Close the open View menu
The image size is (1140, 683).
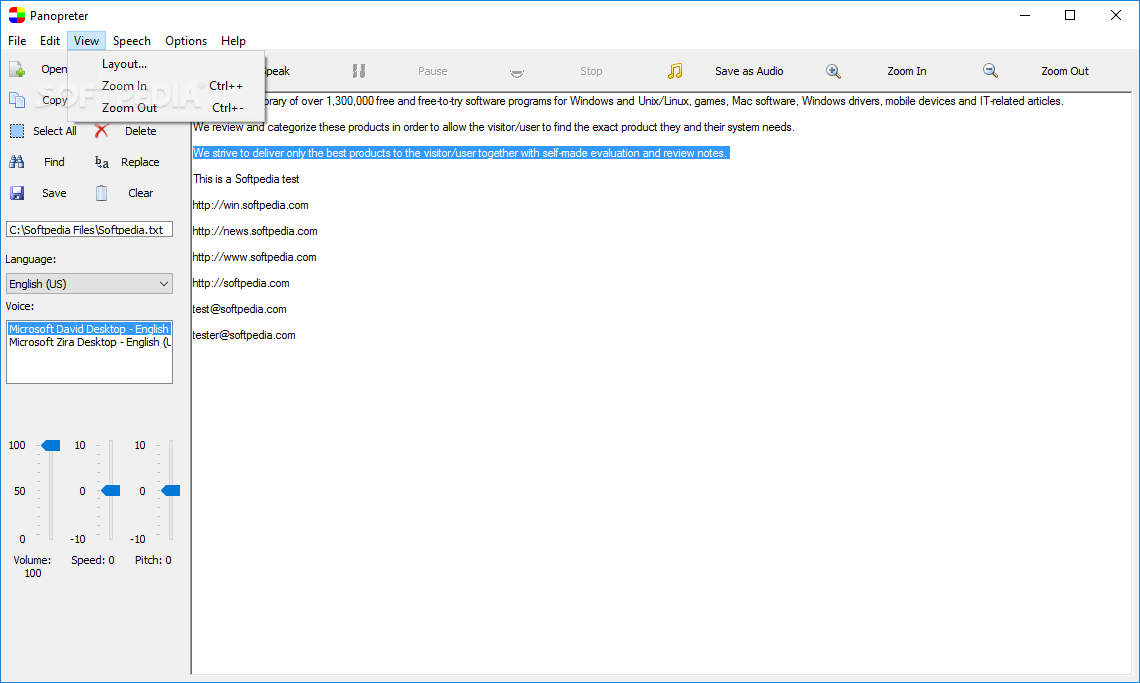click(x=86, y=41)
